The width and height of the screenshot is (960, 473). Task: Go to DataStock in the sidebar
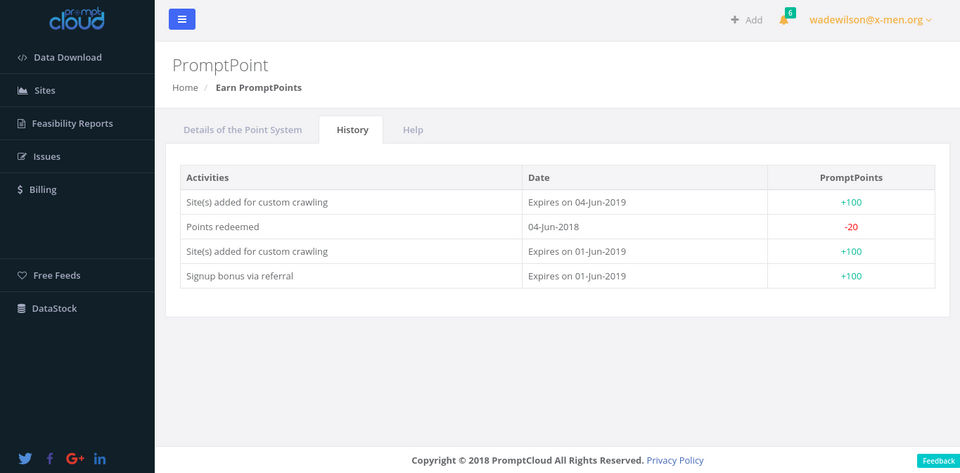pyautogui.click(x=54, y=308)
